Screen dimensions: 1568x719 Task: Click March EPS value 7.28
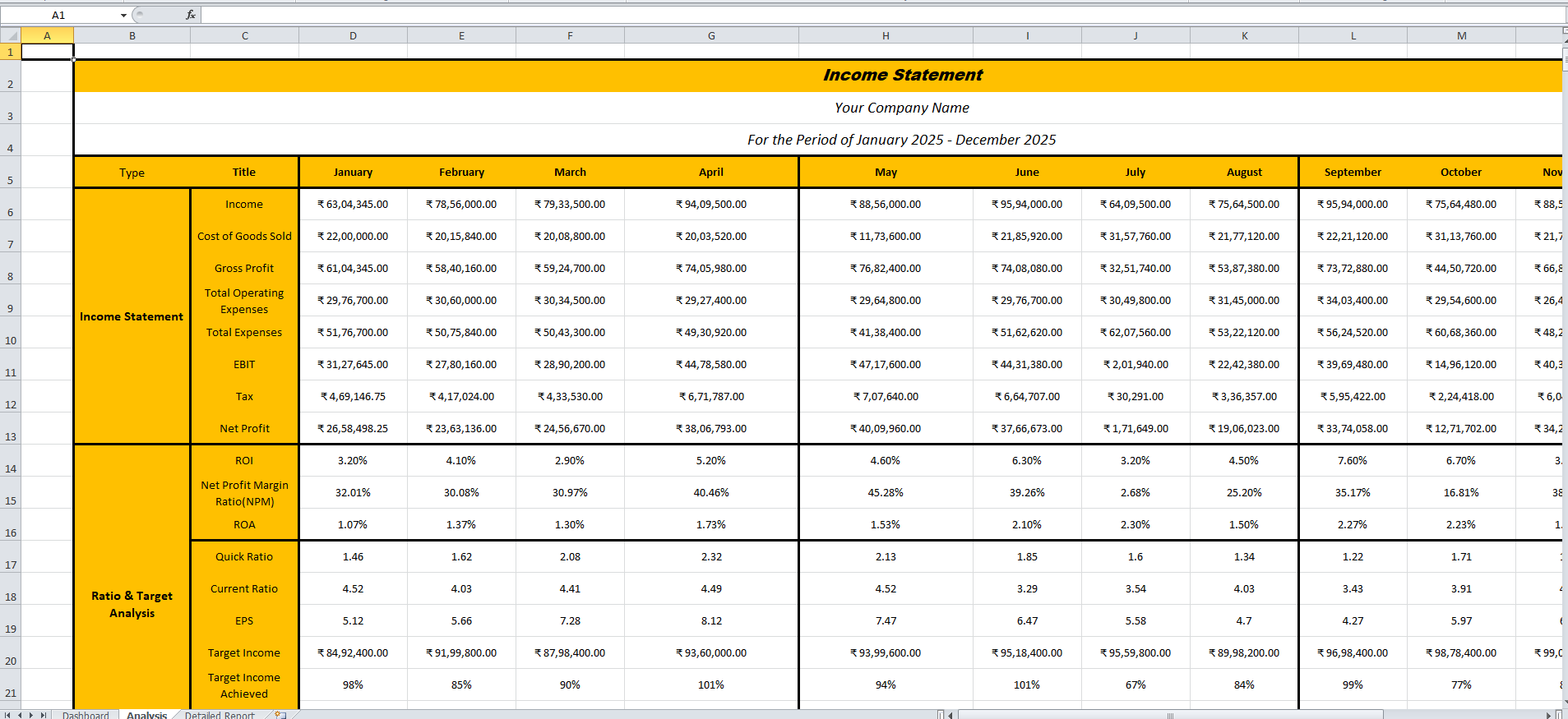click(x=570, y=620)
